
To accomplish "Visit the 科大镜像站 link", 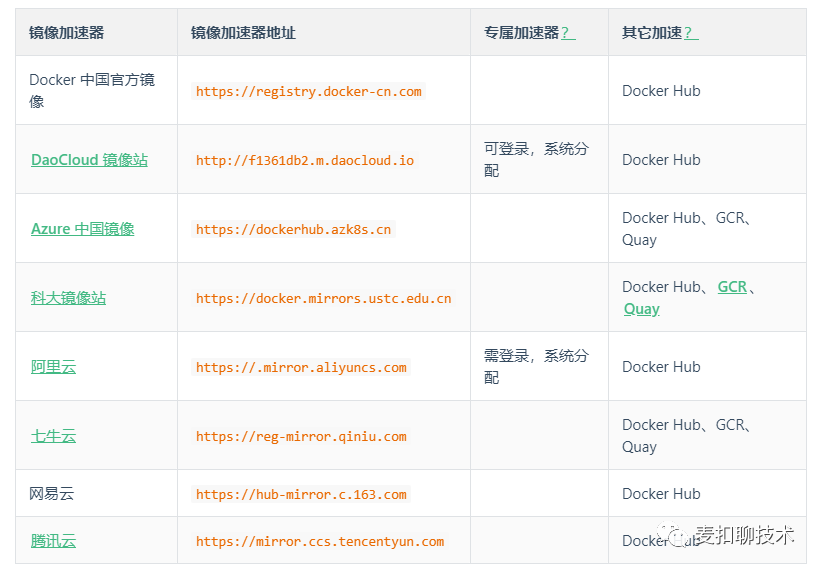I will [68, 298].
